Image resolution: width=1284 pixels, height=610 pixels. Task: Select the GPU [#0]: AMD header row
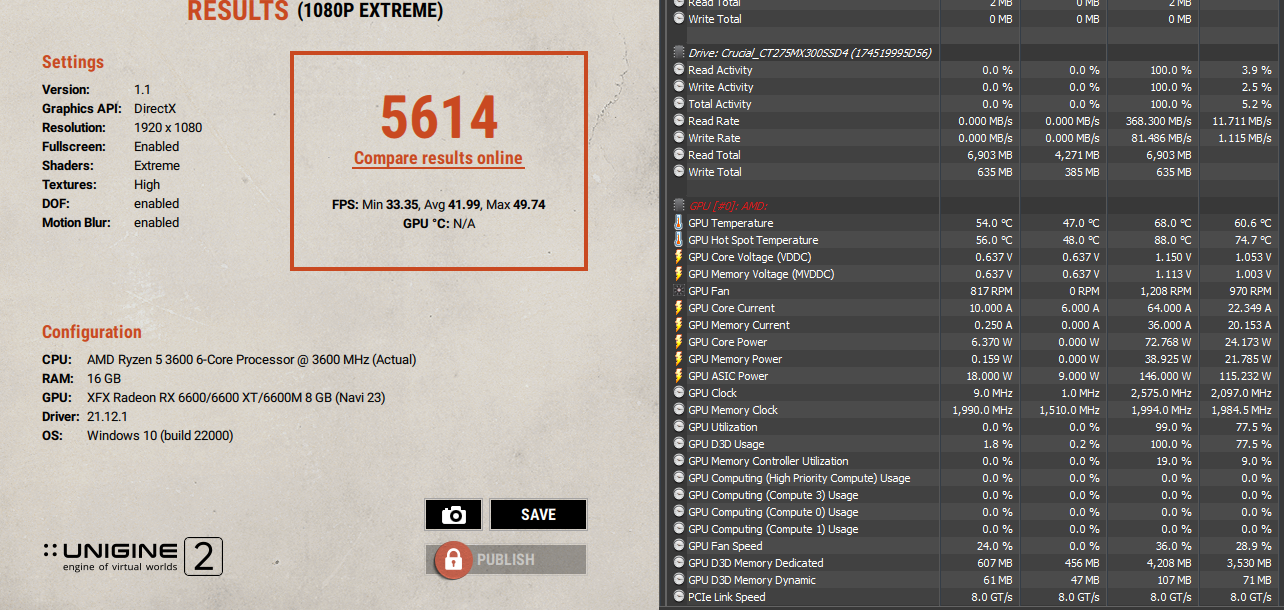pyautogui.click(x=971, y=205)
